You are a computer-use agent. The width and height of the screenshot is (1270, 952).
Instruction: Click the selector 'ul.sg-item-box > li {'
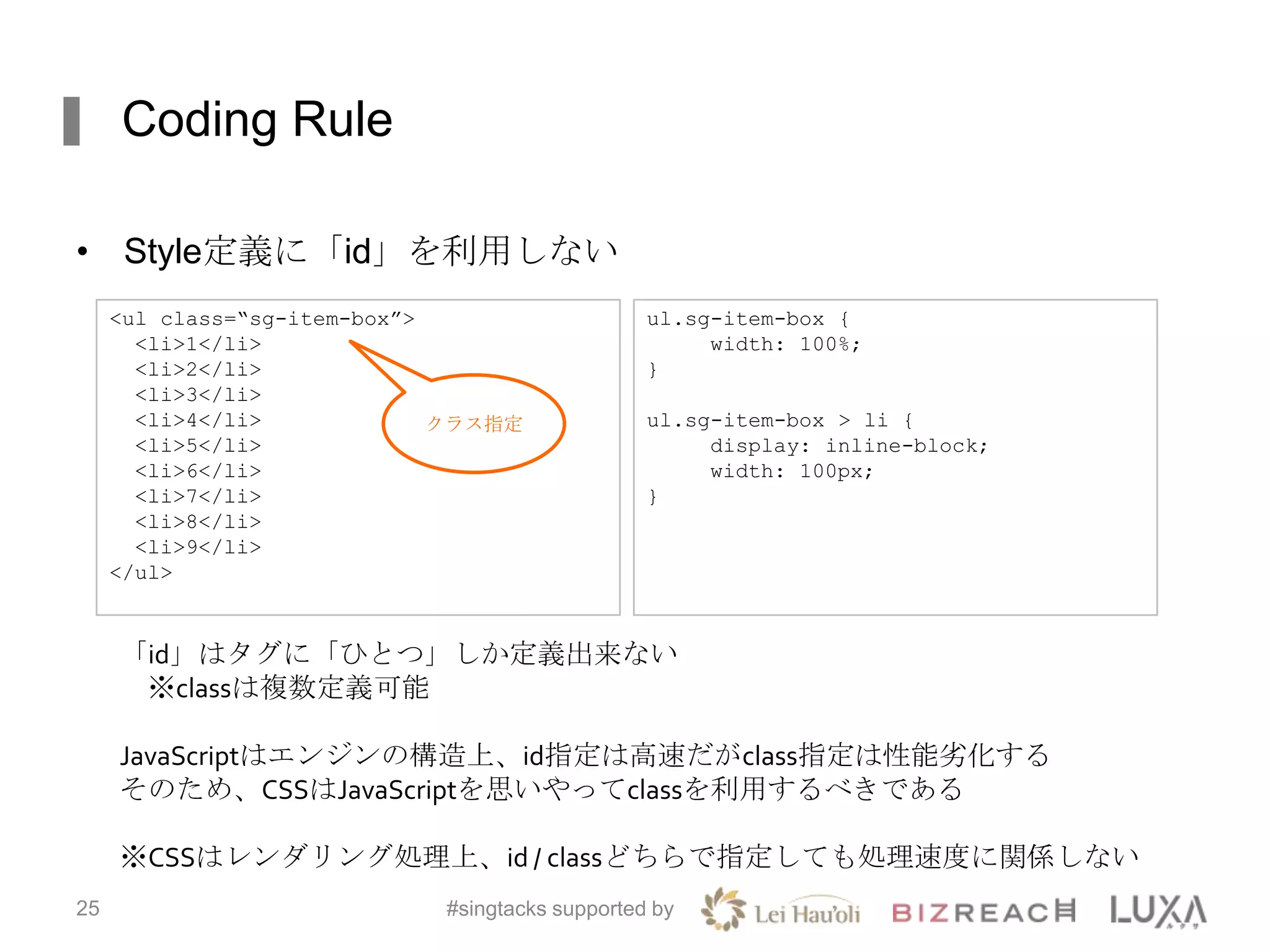pyautogui.click(x=780, y=421)
